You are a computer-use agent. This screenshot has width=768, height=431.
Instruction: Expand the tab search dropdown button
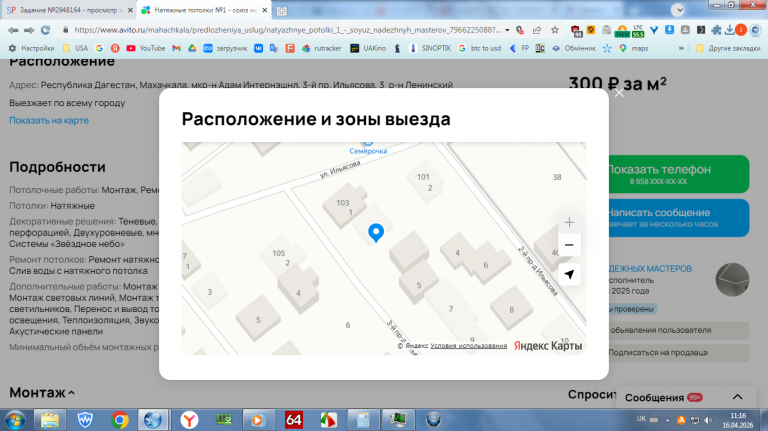[x=678, y=10]
